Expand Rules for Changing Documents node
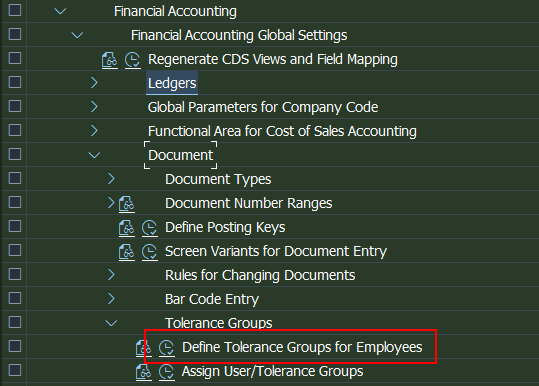Viewport: 539px width, 386px height. click(111, 275)
